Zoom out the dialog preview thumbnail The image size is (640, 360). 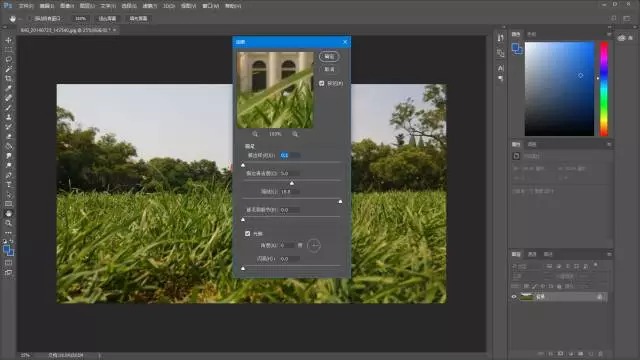(255, 134)
